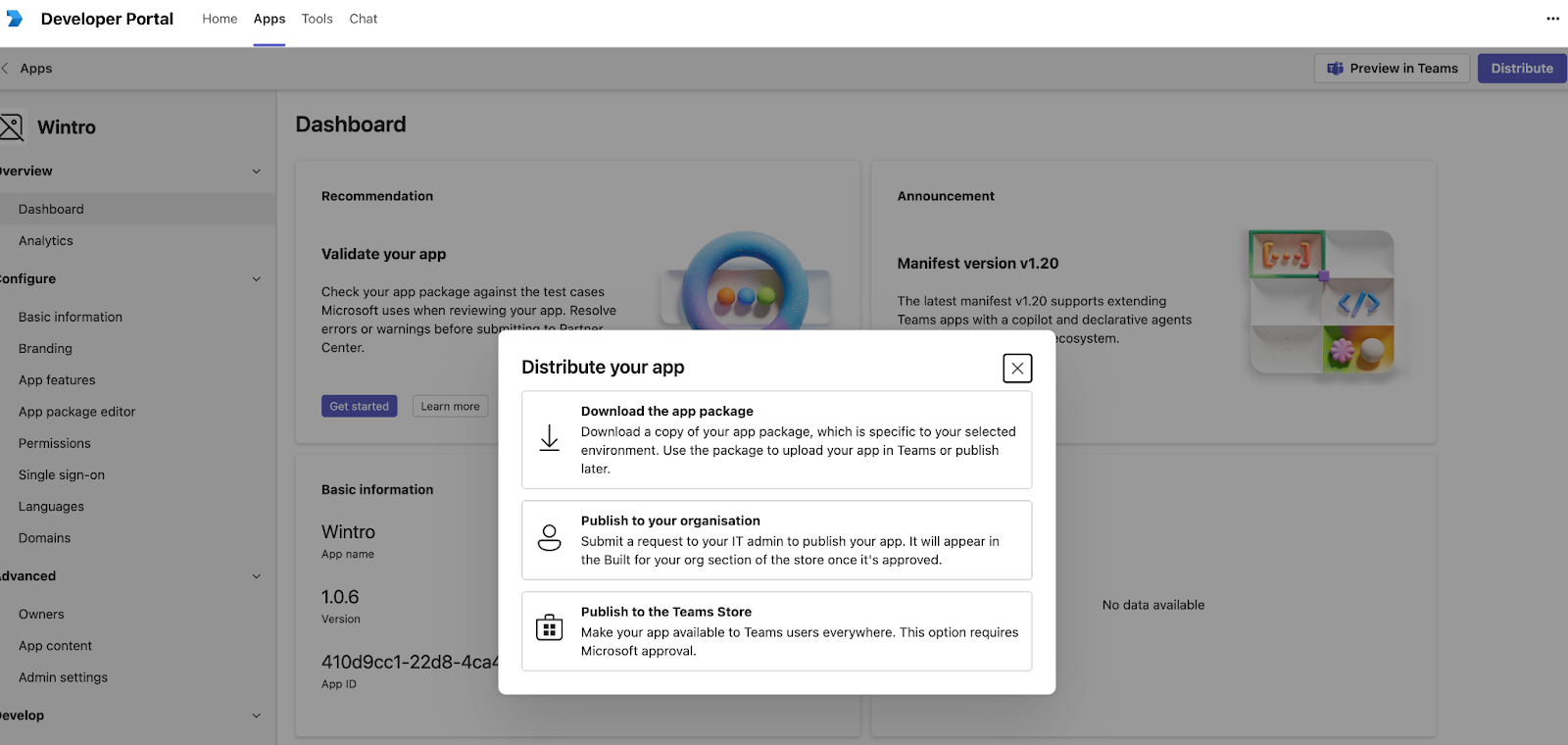Choose Publish to the Teams Store option
1568x745 pixels.
click(x=776, y=631)
